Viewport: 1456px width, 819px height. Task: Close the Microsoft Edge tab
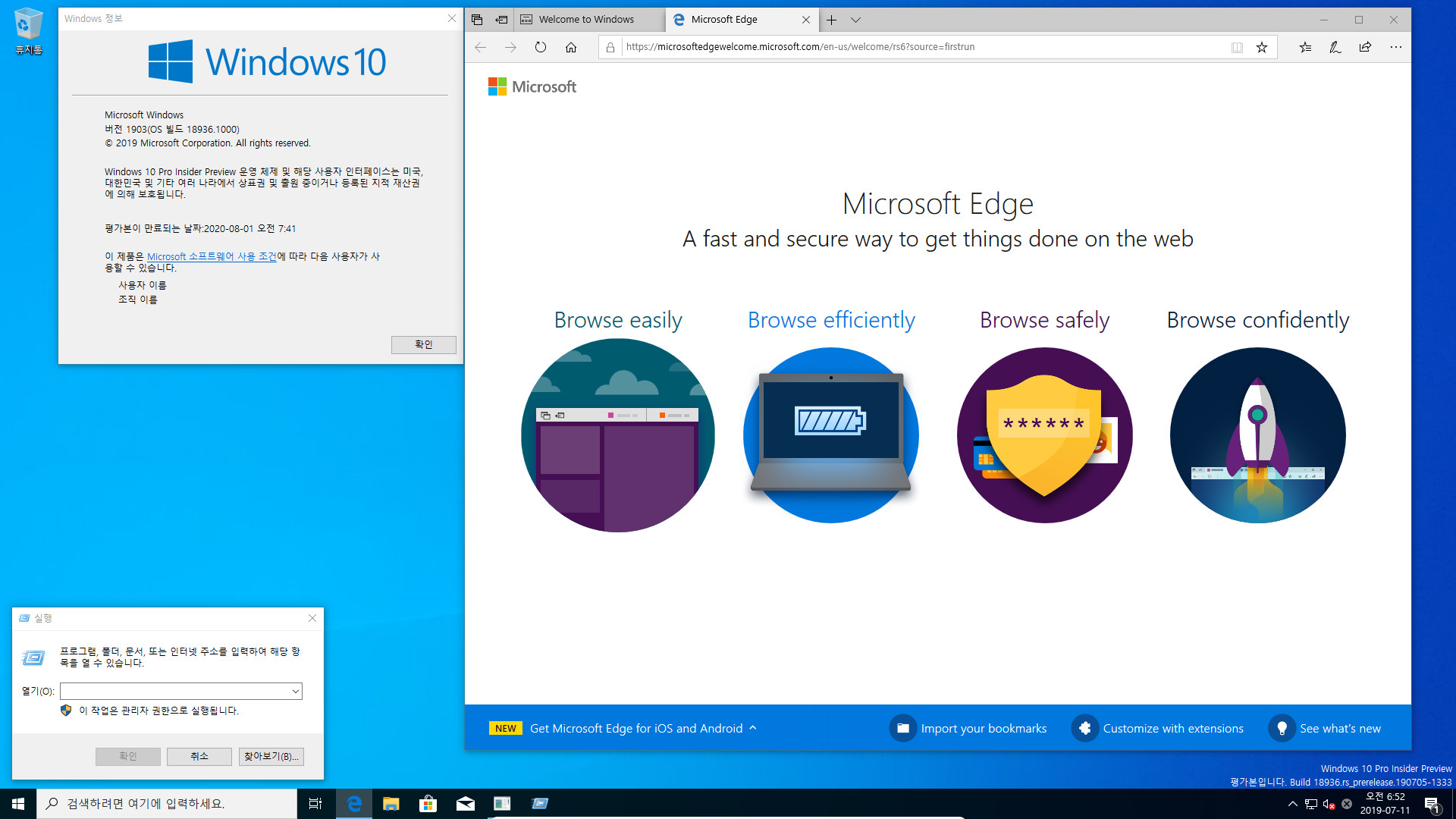(806, 20)
